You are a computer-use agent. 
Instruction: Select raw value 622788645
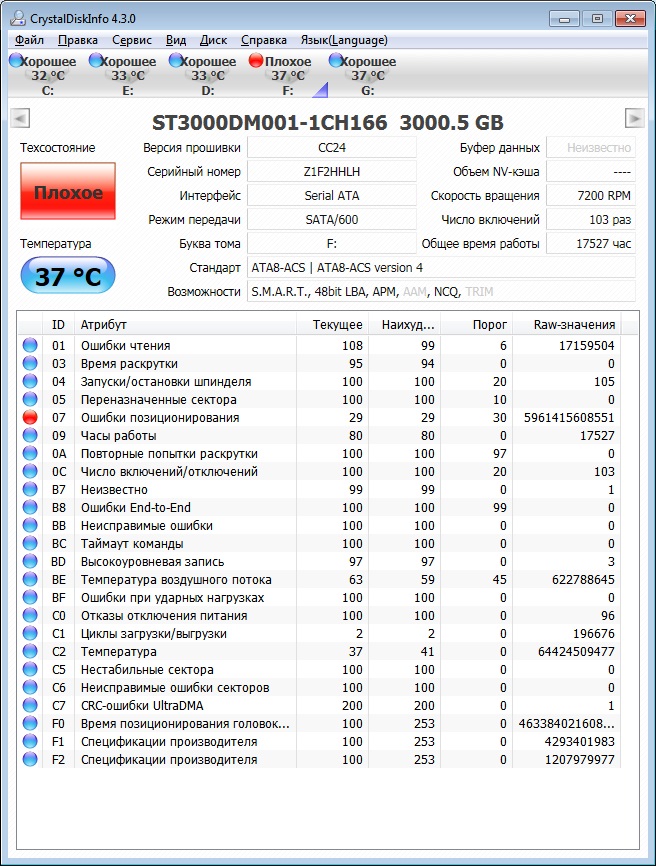point(583,579)
